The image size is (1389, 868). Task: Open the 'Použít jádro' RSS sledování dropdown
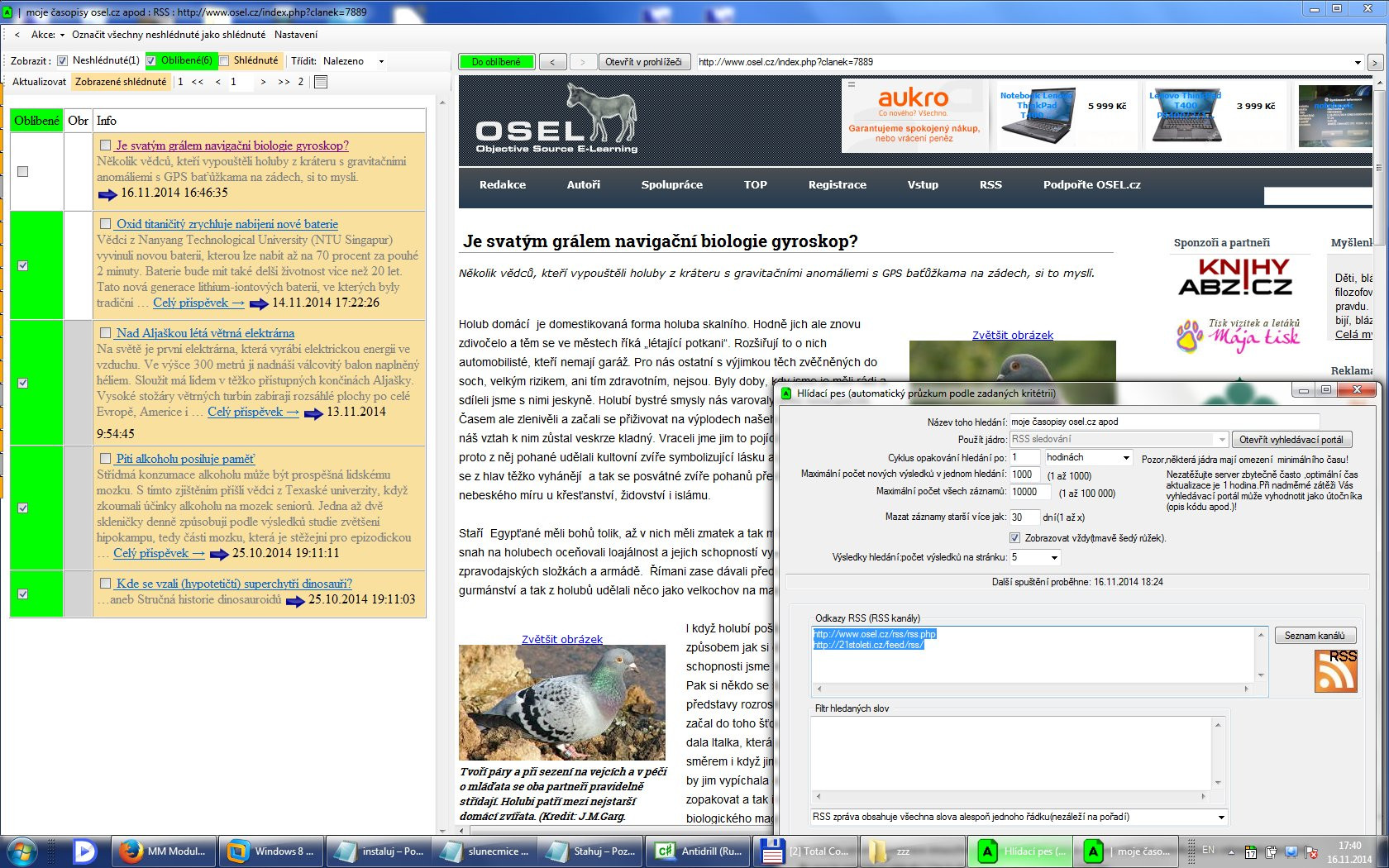pyautogui.click(x=1119, y=439)
